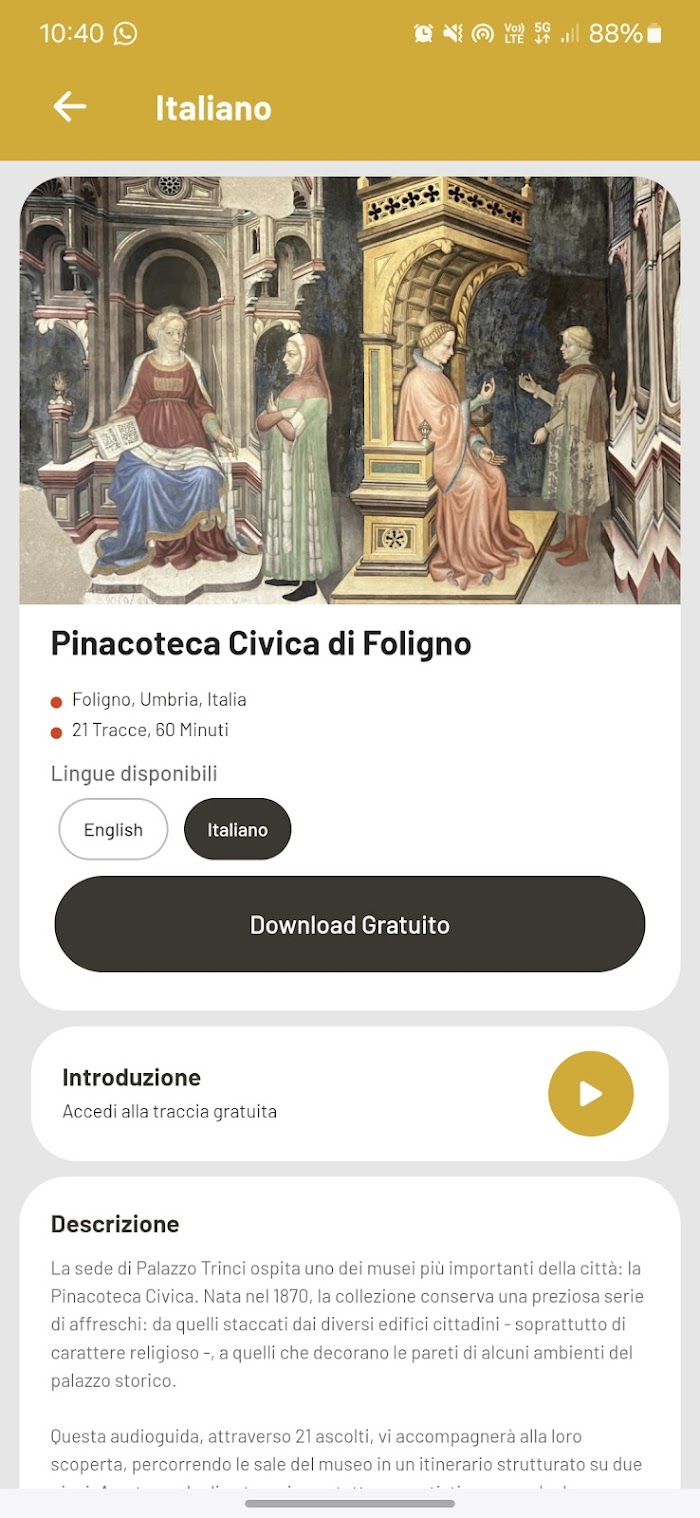Tap the battery status icon
The image size is (700, 1518).
point(654,33)
